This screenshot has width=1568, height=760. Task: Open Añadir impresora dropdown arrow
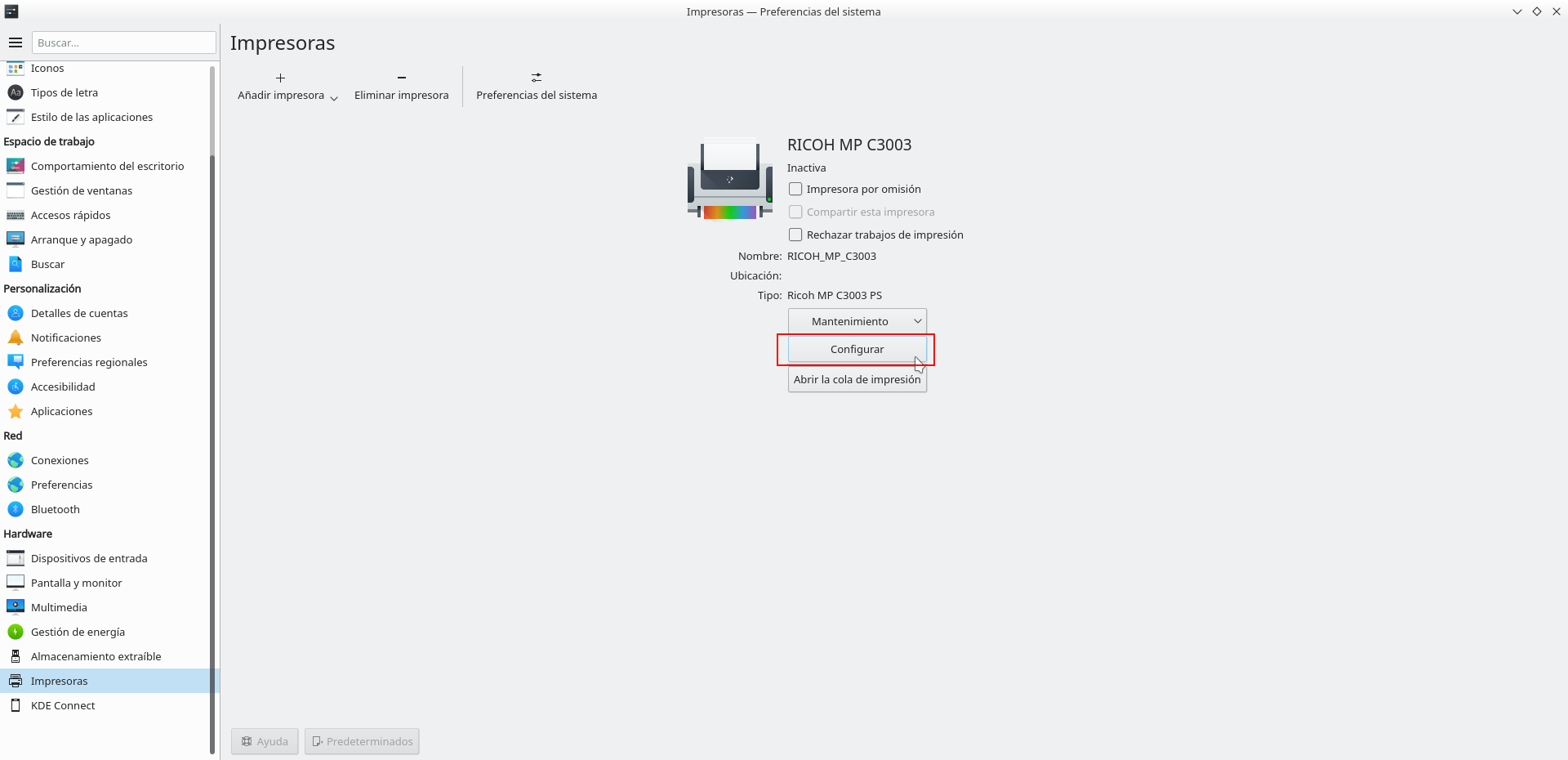pos(334,97)
